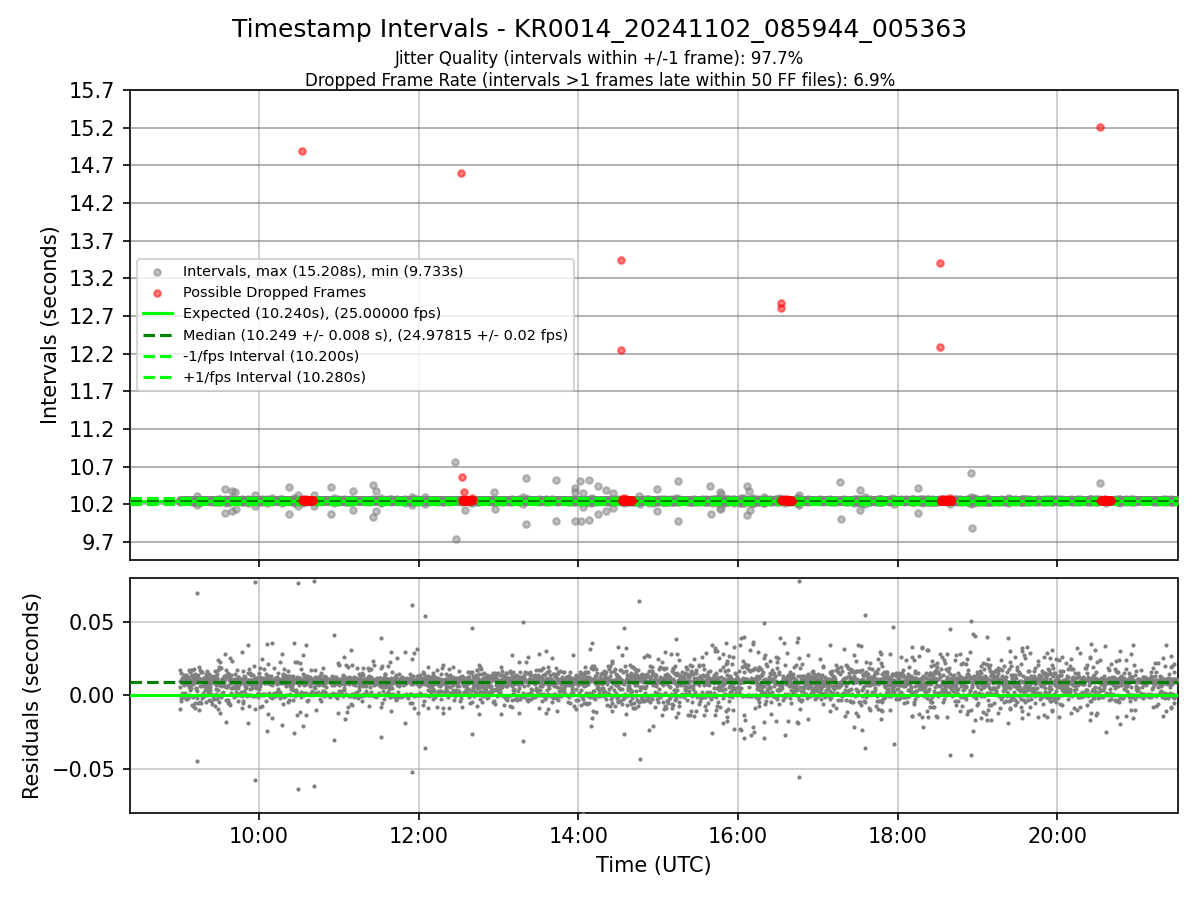The height and width of the screenshot is (900, 1200).
Task: Click the 20:00 time tick label
Action: click(x=1057, y=834)
